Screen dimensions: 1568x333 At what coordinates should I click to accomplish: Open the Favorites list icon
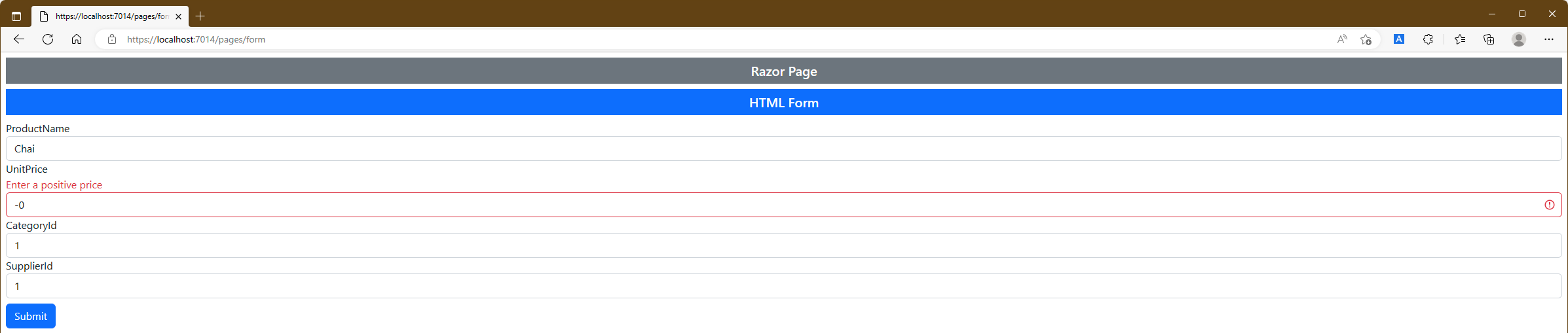tap(1460, 39)
